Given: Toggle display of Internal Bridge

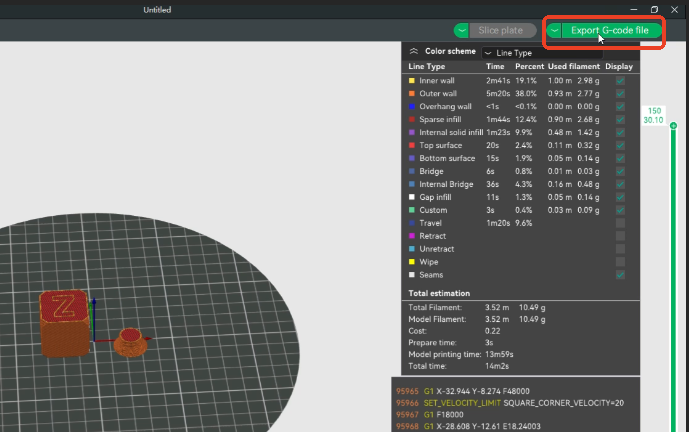Looking at the screenshot, I should coord(620,184).
